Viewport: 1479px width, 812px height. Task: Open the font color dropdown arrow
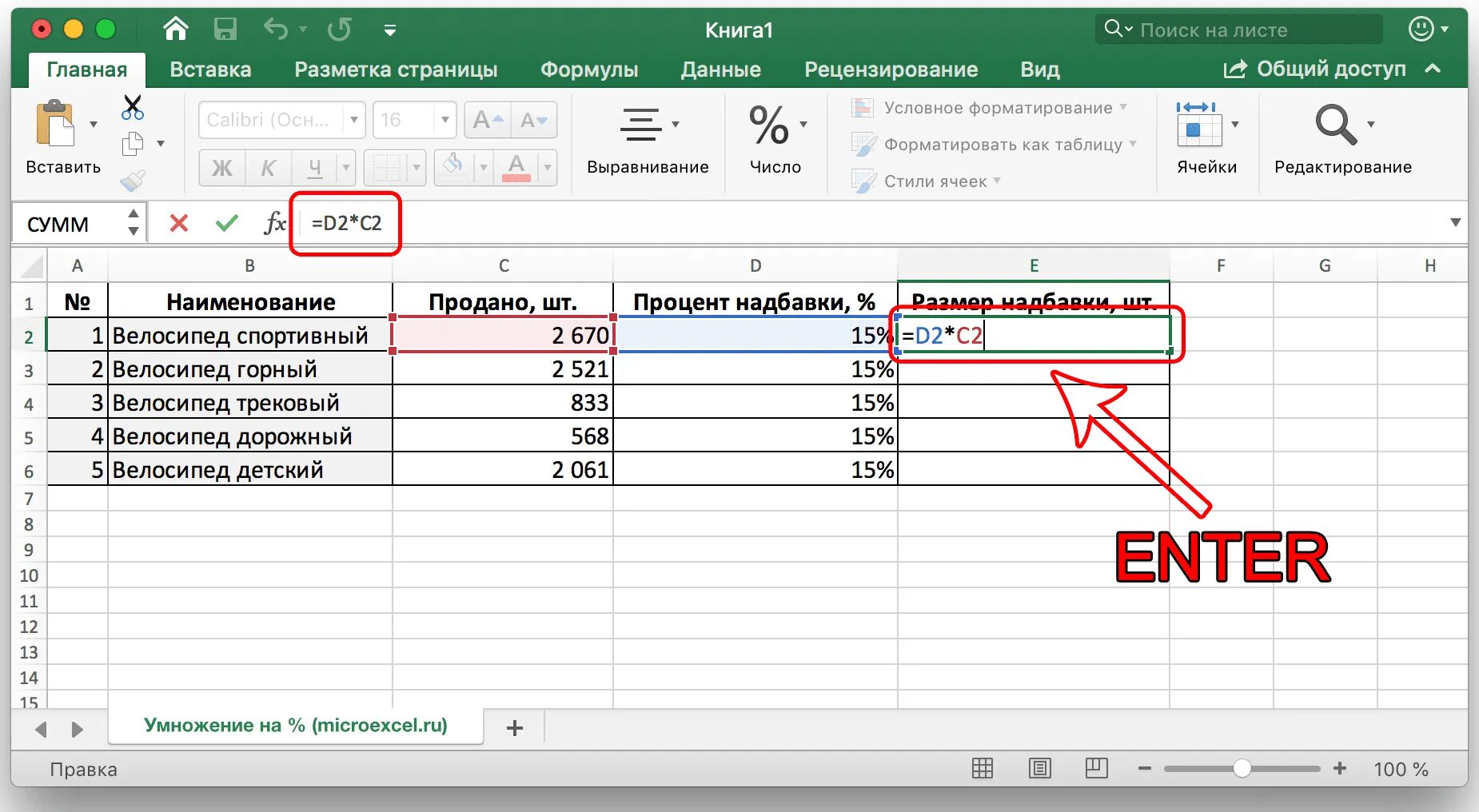[548, 168]
